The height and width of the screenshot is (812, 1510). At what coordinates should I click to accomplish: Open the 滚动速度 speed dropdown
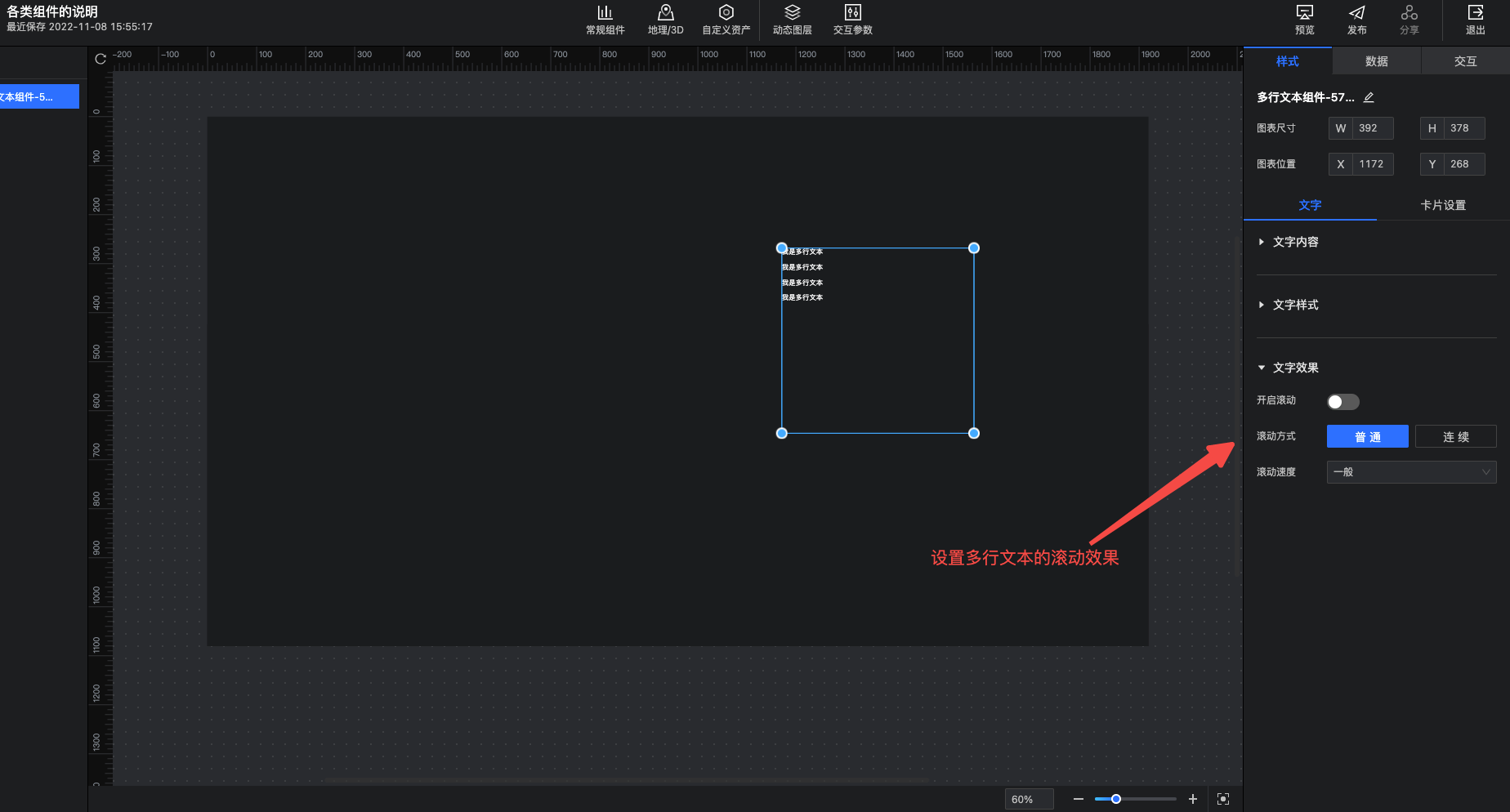click(x=1411, y=472)
